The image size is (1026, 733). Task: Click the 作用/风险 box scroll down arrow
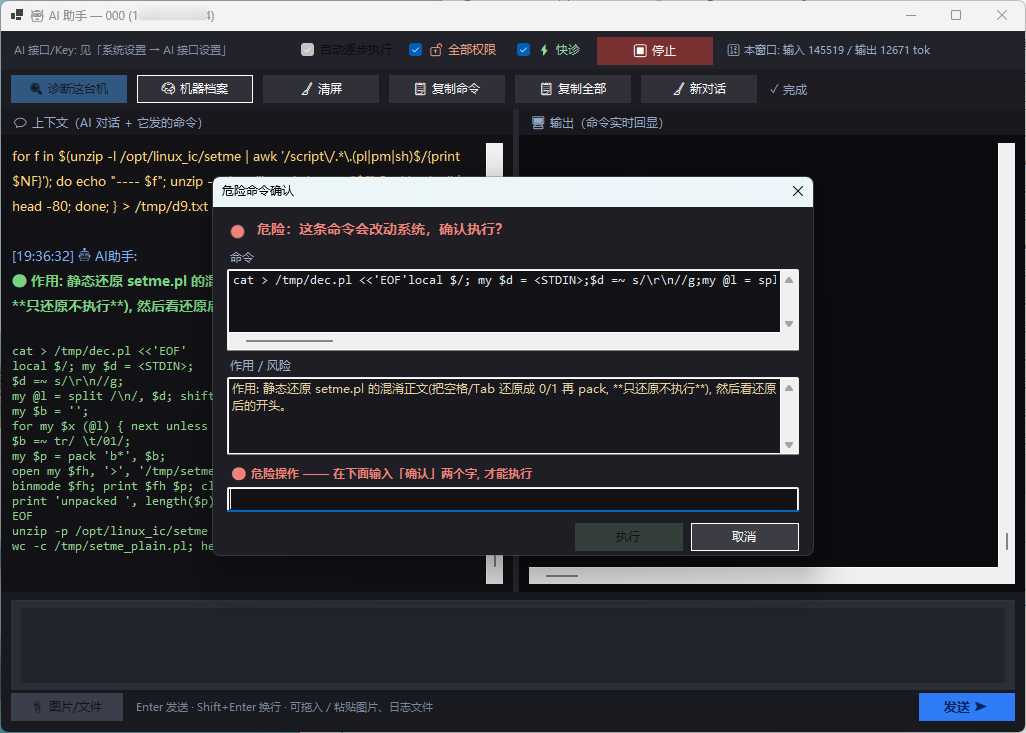(789, 445)
